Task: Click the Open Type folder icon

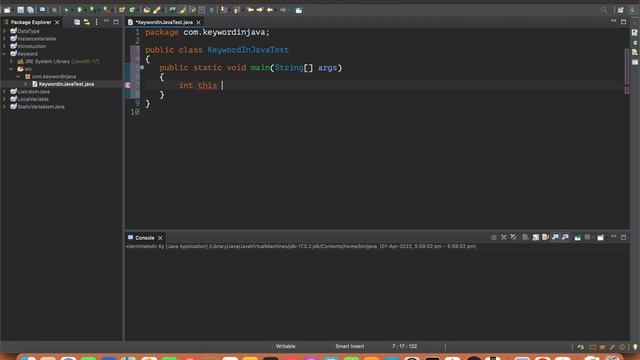Action: coord(147,10)
